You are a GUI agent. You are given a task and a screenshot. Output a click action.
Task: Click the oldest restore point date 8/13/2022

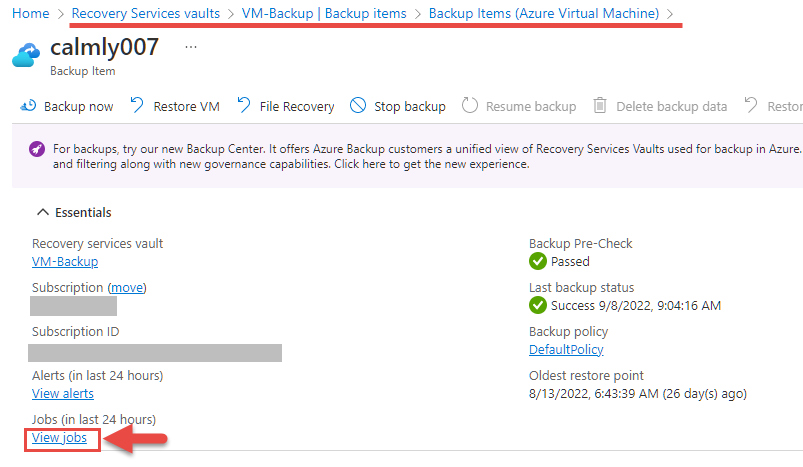(638, 394)
